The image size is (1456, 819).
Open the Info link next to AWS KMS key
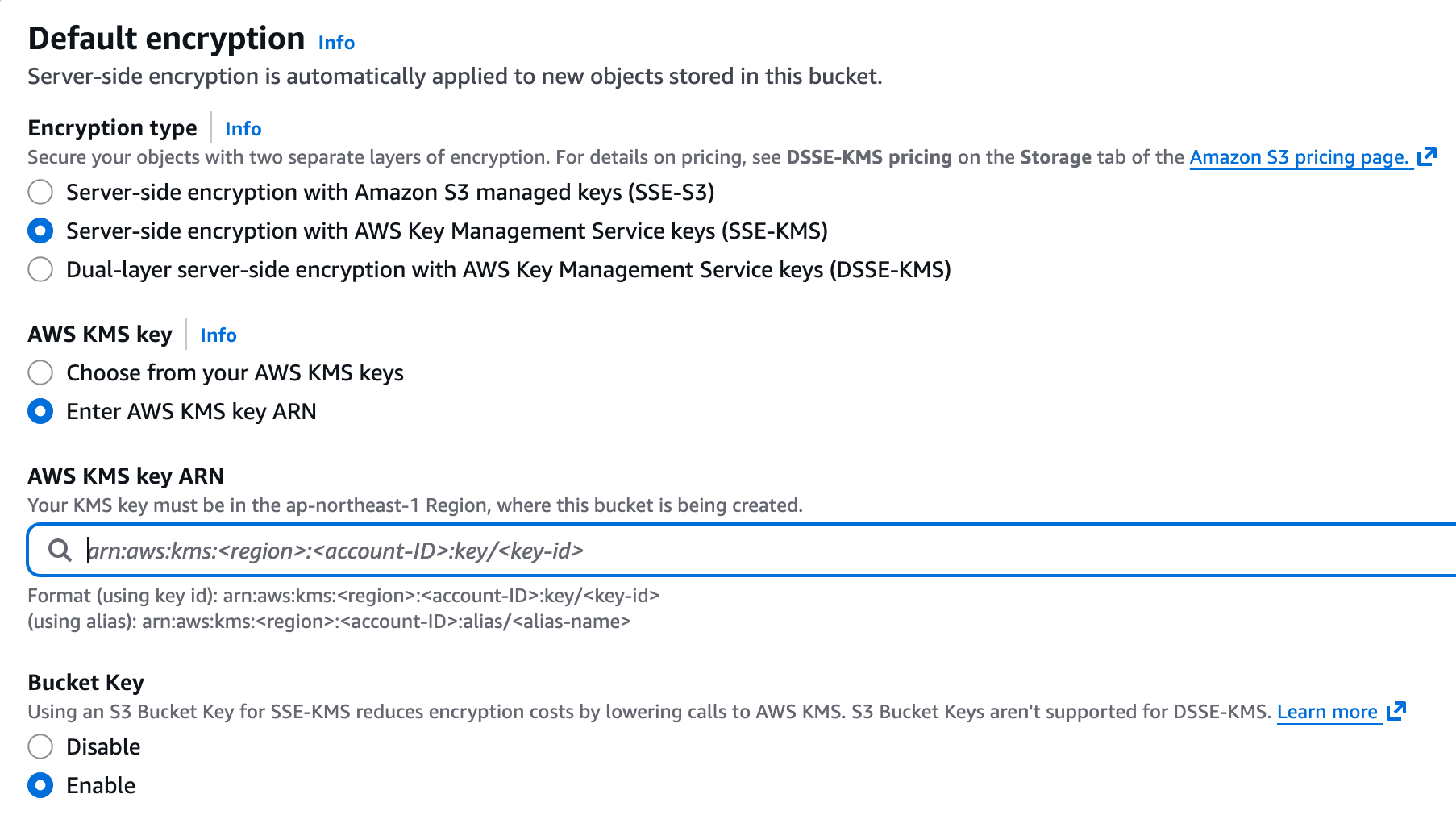click(x=218, y=335)
